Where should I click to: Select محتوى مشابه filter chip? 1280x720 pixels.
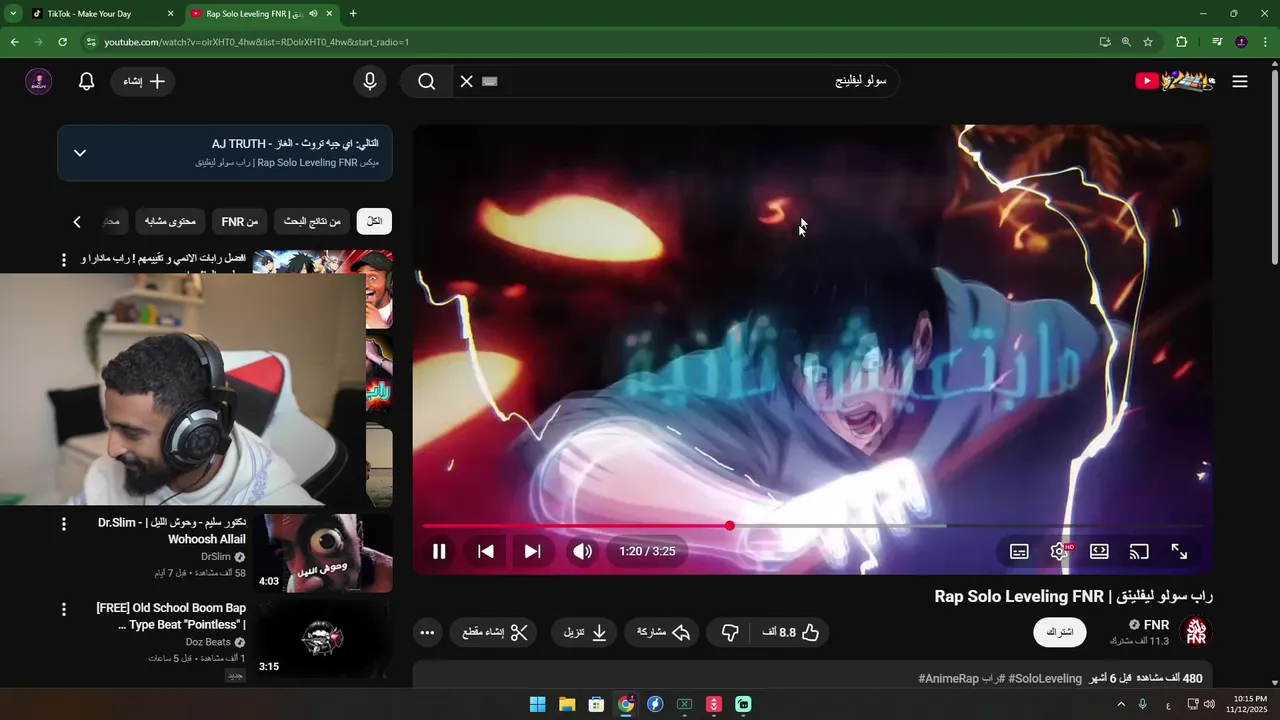click(170, 221)
